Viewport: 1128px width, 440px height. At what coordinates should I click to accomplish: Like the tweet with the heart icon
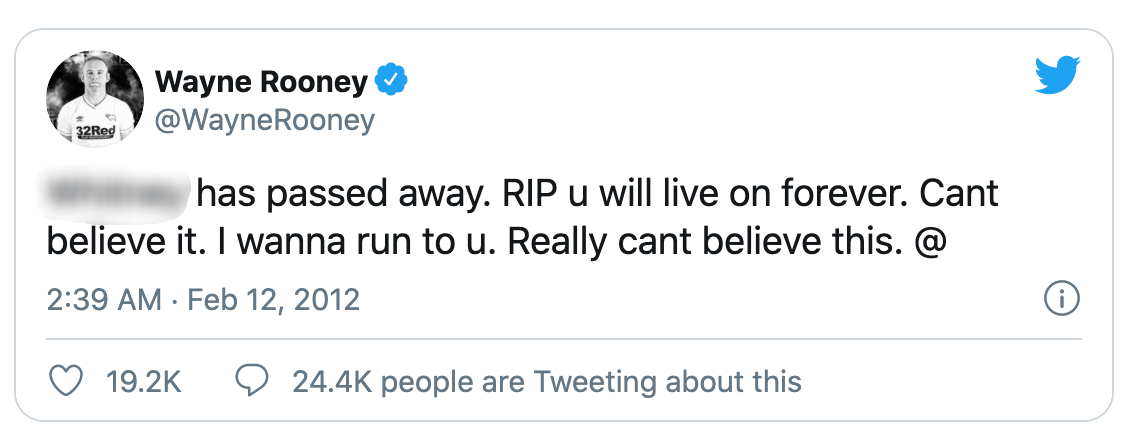(x=64, y=381)
